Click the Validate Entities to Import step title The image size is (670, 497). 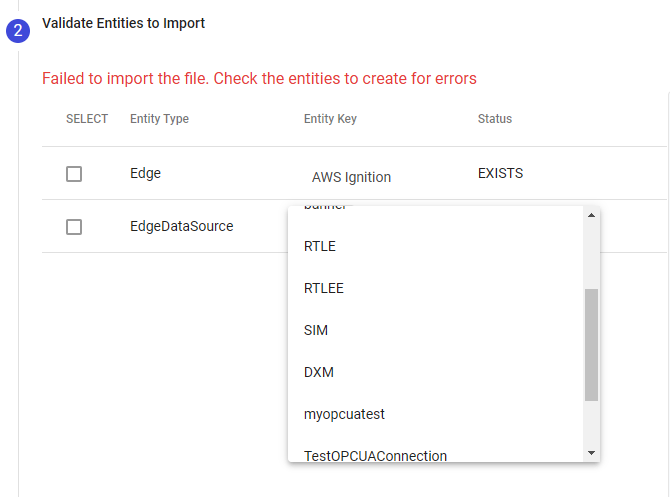(124, 23)
